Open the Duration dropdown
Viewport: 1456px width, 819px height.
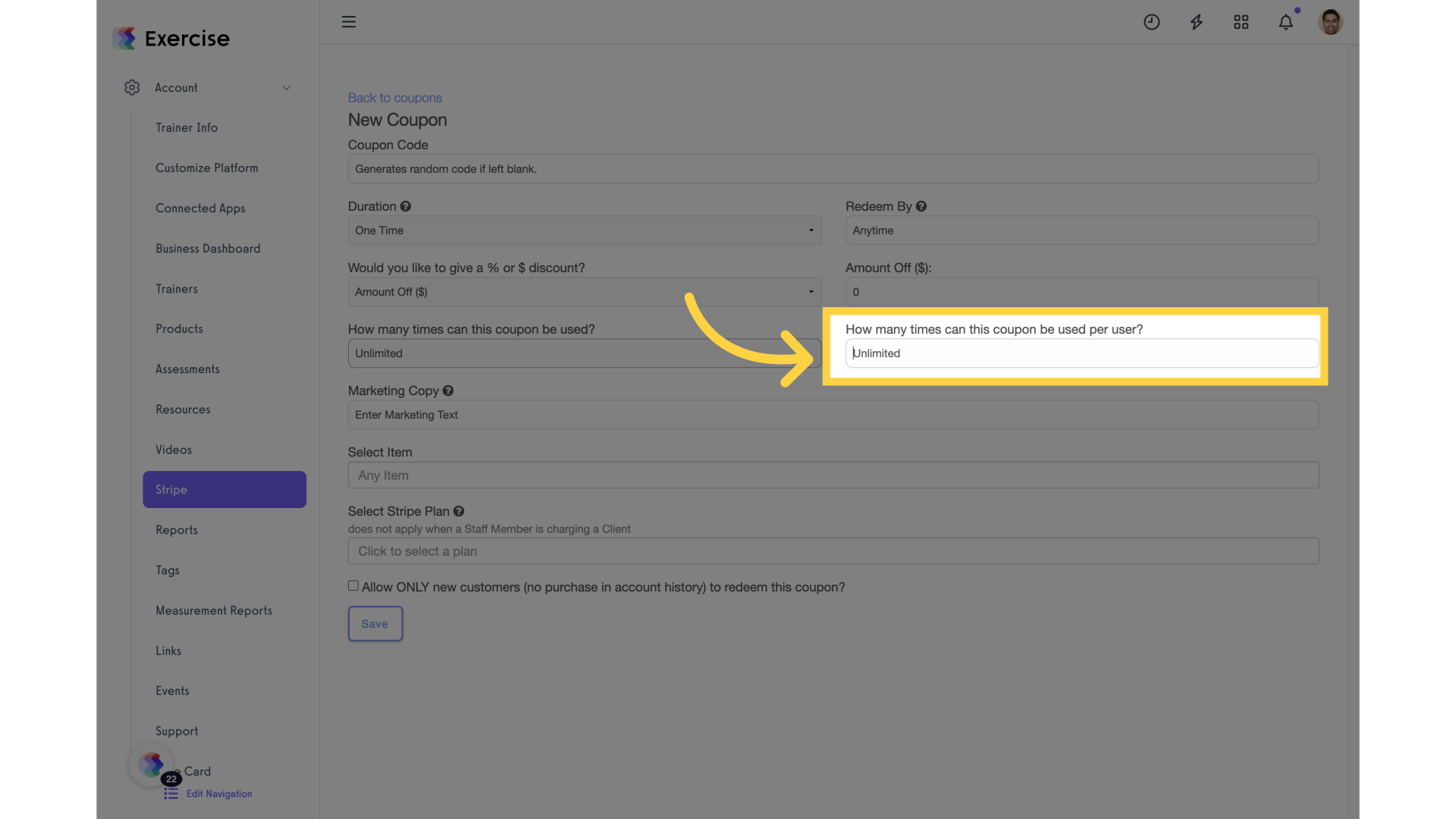coord(585,231)
